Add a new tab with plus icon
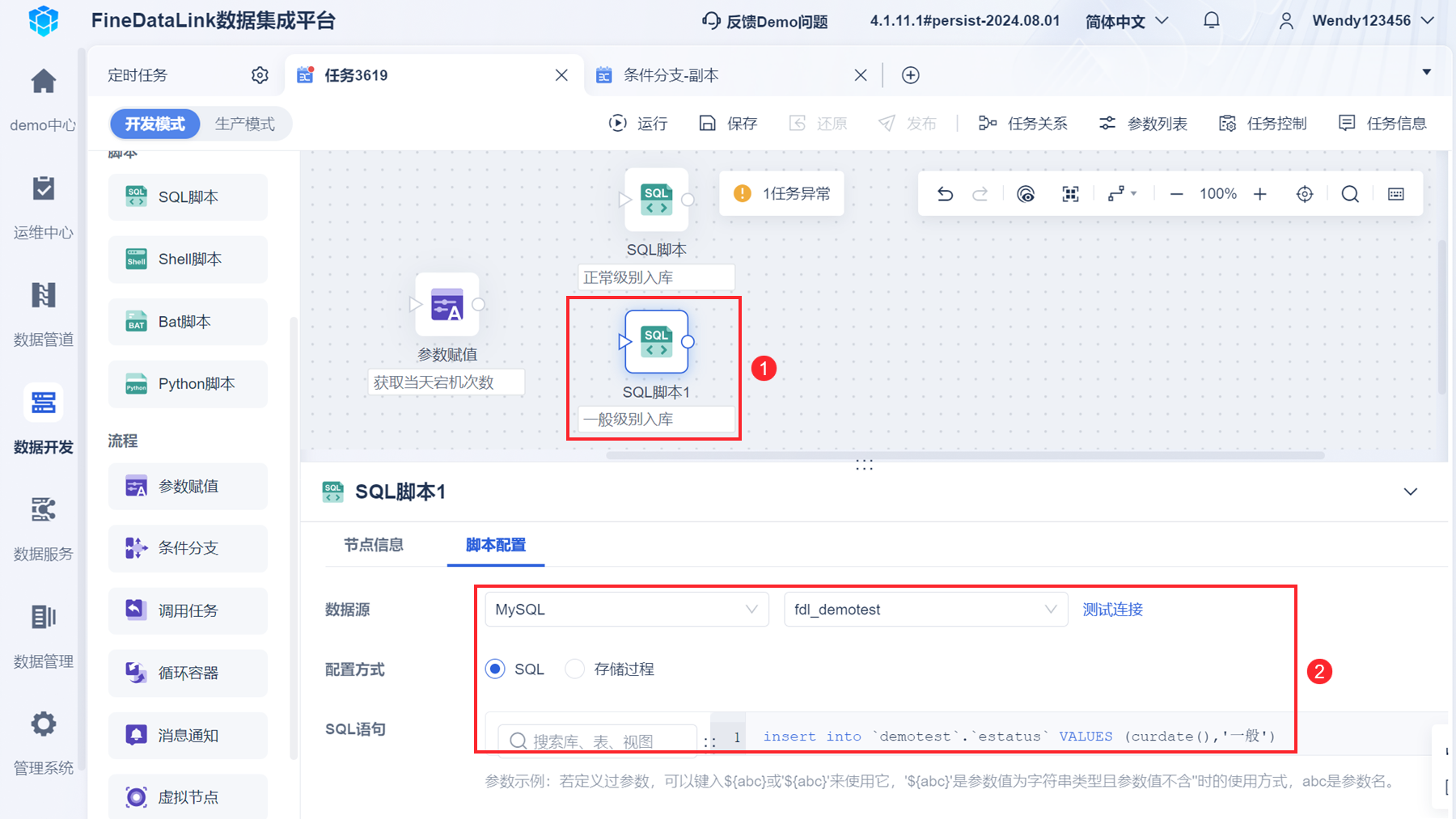 pyautogui.click(x=911, y=75)
